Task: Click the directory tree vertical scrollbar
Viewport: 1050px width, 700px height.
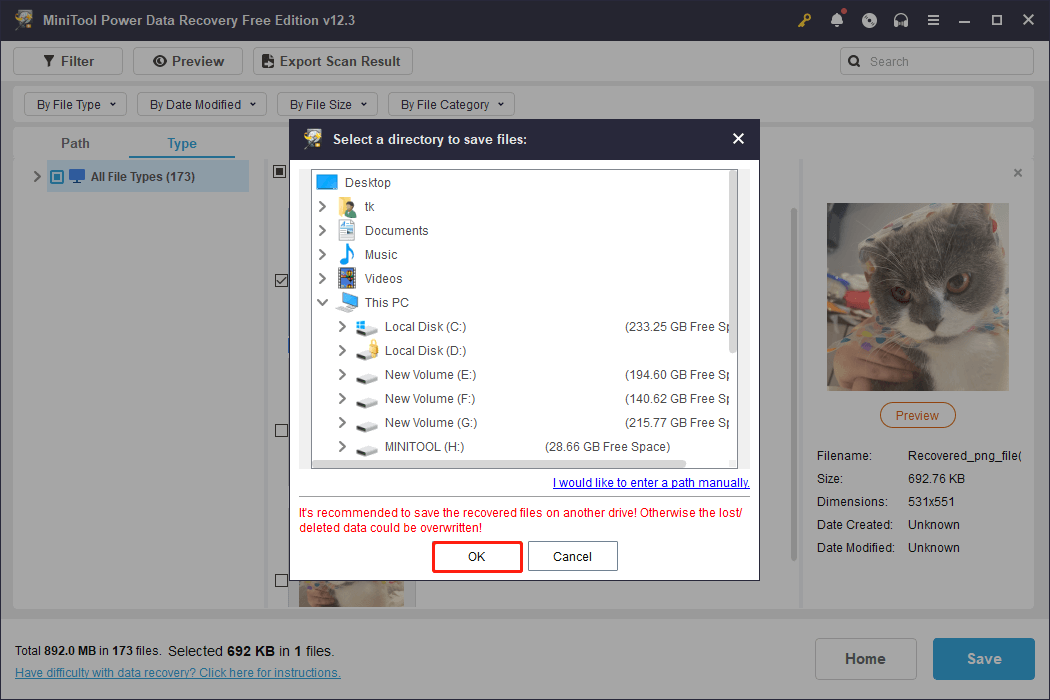Action: (x=733, y=262)
